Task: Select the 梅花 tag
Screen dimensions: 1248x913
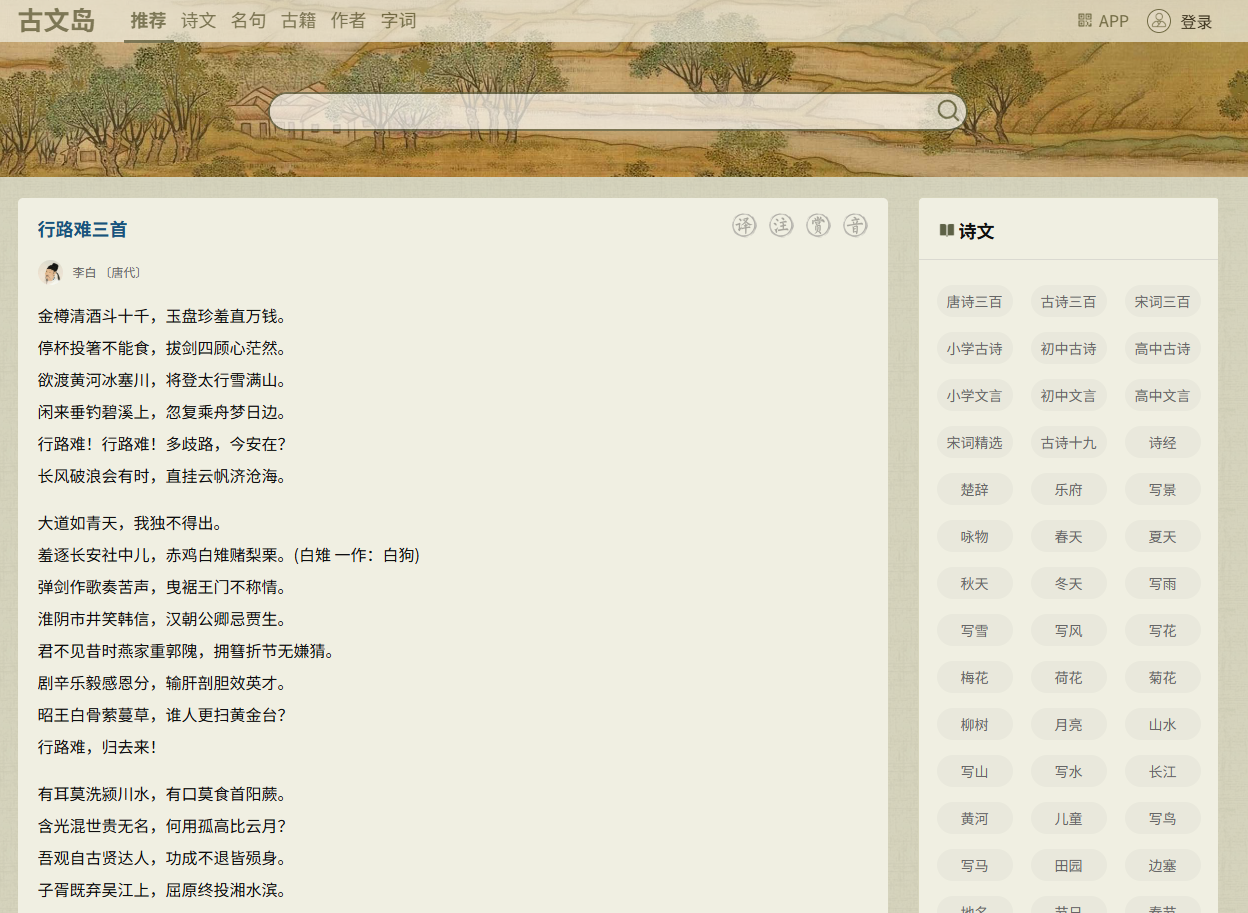Action: tap(975, 678)
